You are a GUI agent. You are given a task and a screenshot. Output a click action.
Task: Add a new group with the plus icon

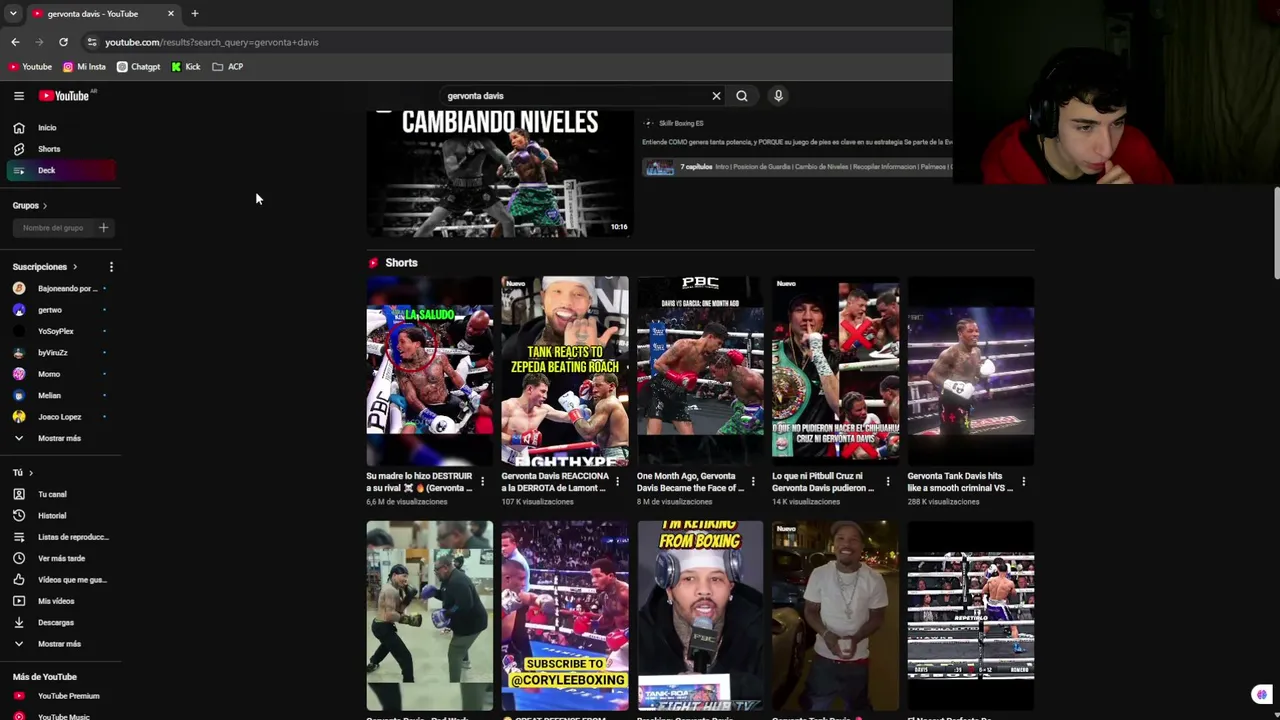click(103, 228)
